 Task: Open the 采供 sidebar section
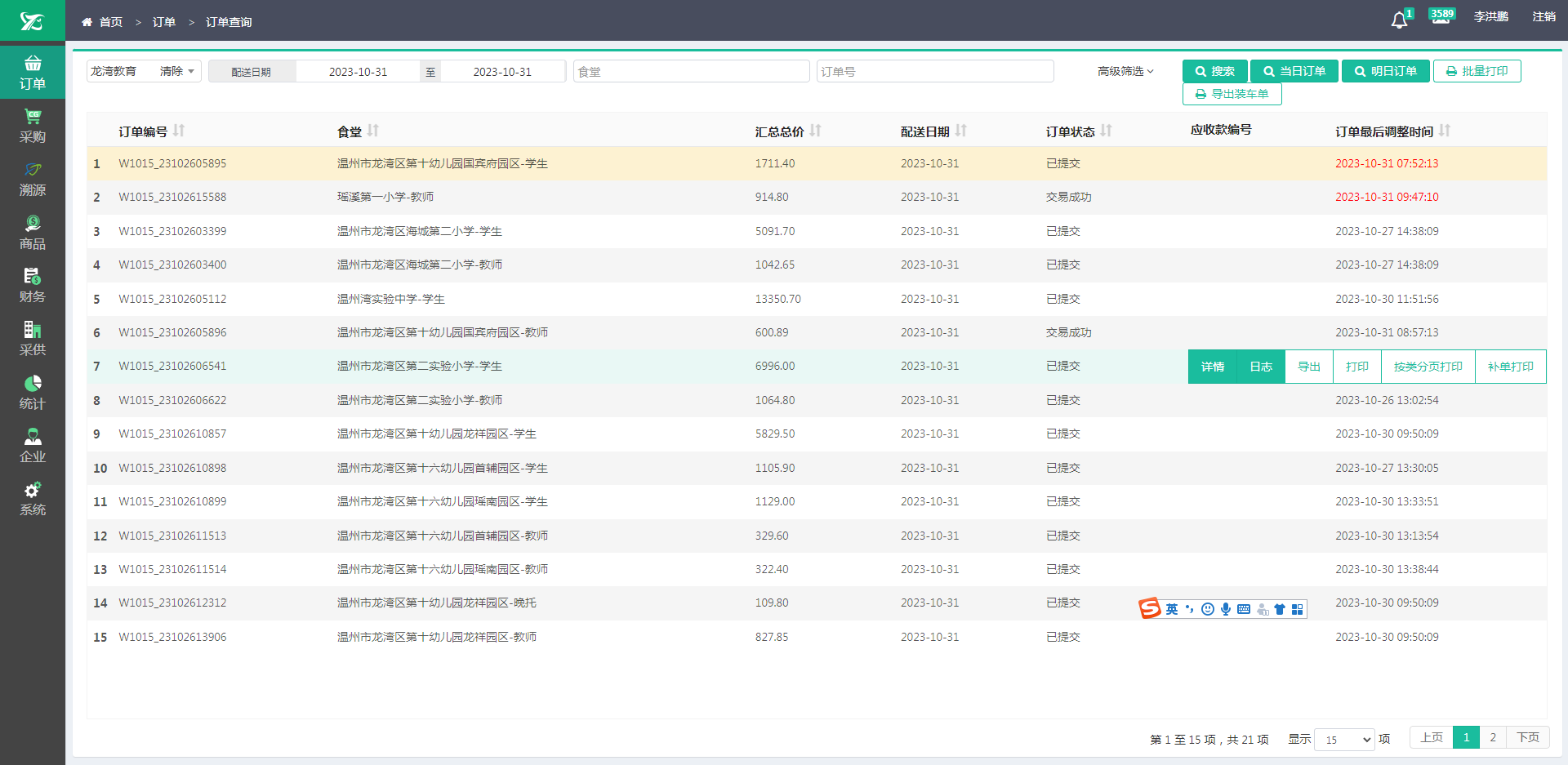tap(32, 339)
